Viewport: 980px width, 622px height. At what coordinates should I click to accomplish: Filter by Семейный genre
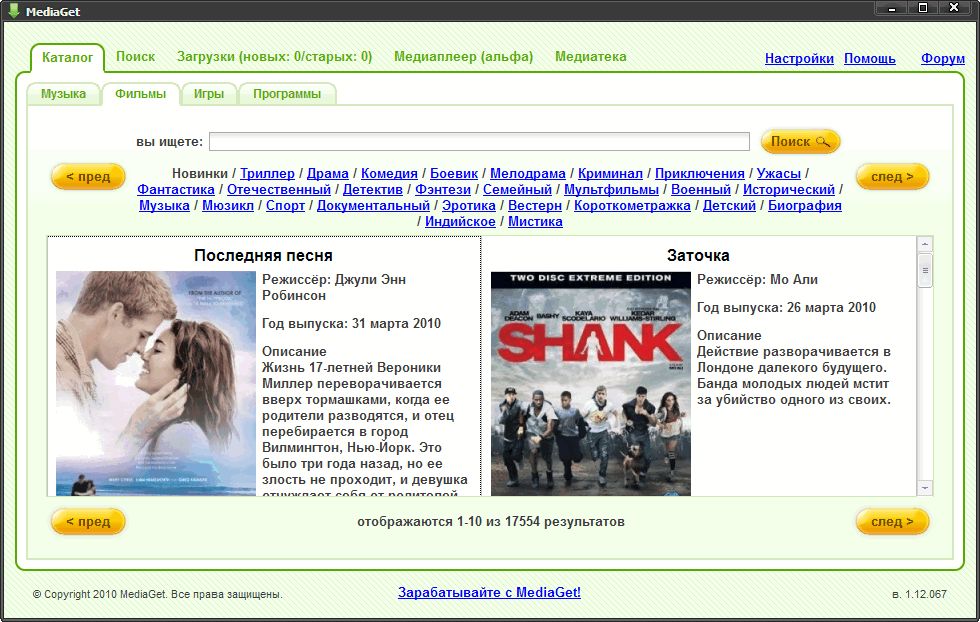[x=518, y=189]
